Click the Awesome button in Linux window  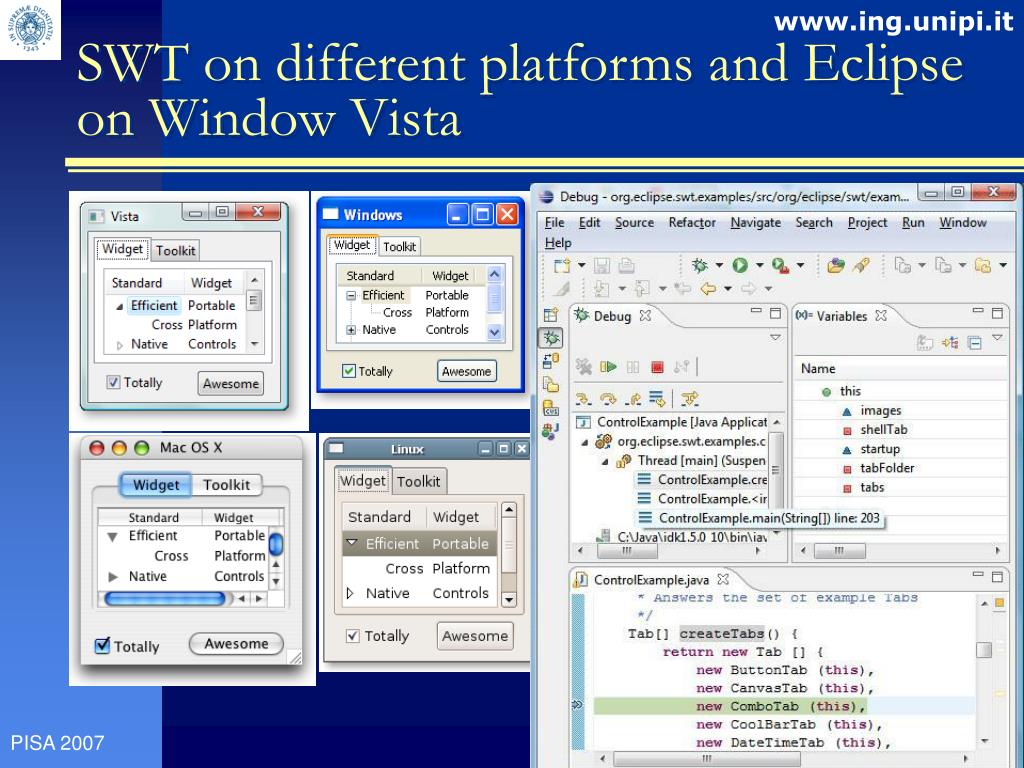point(475,635)
